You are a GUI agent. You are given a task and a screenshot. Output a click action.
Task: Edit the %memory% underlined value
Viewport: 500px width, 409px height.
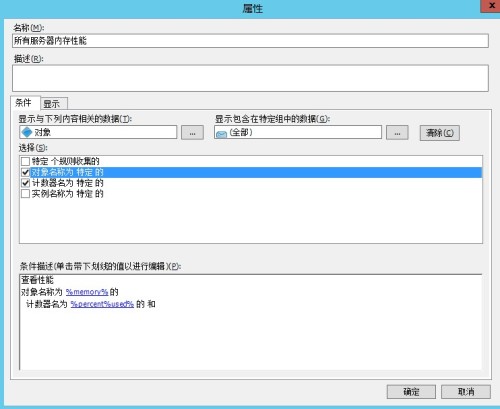click(87, 292)
